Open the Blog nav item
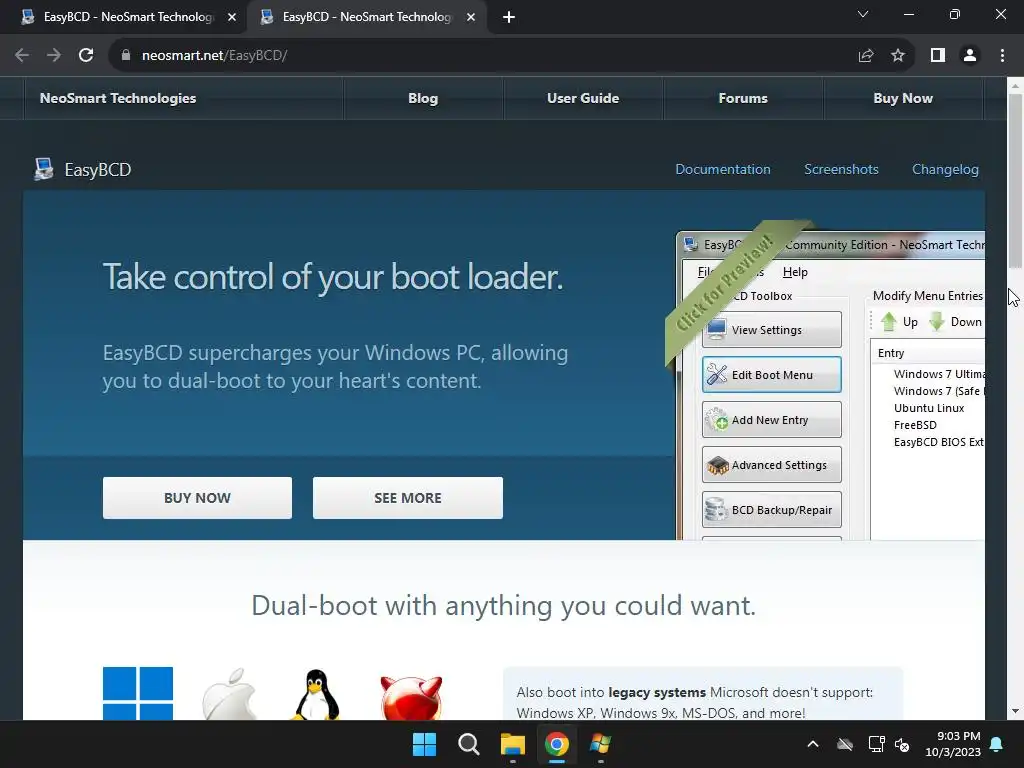Viewport: 1024px width, 768px height. (x=423, y=98)
